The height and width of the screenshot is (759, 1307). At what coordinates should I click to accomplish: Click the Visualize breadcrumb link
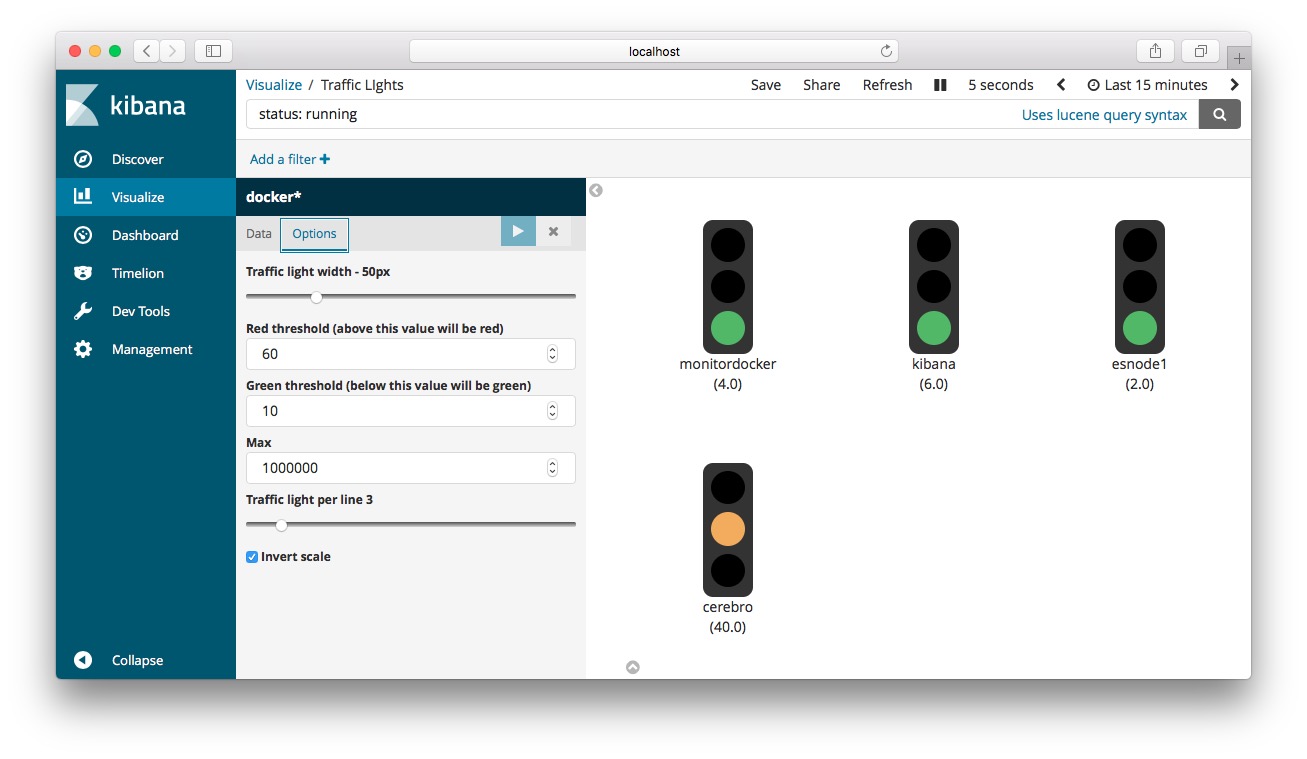pyautogui.click(x=274, y=85)
